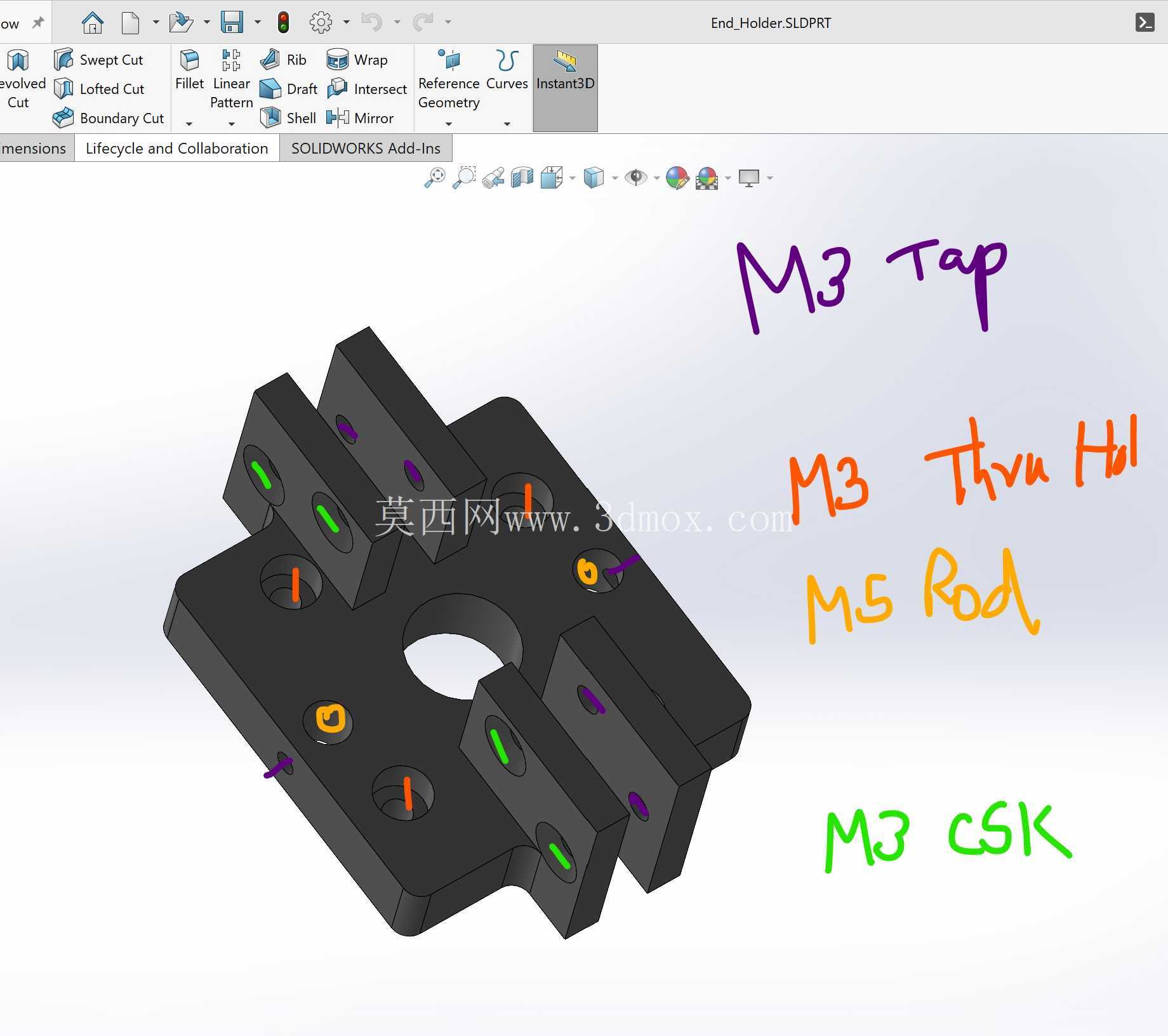
Task: Restore the previous view
Action: point(493,178)
